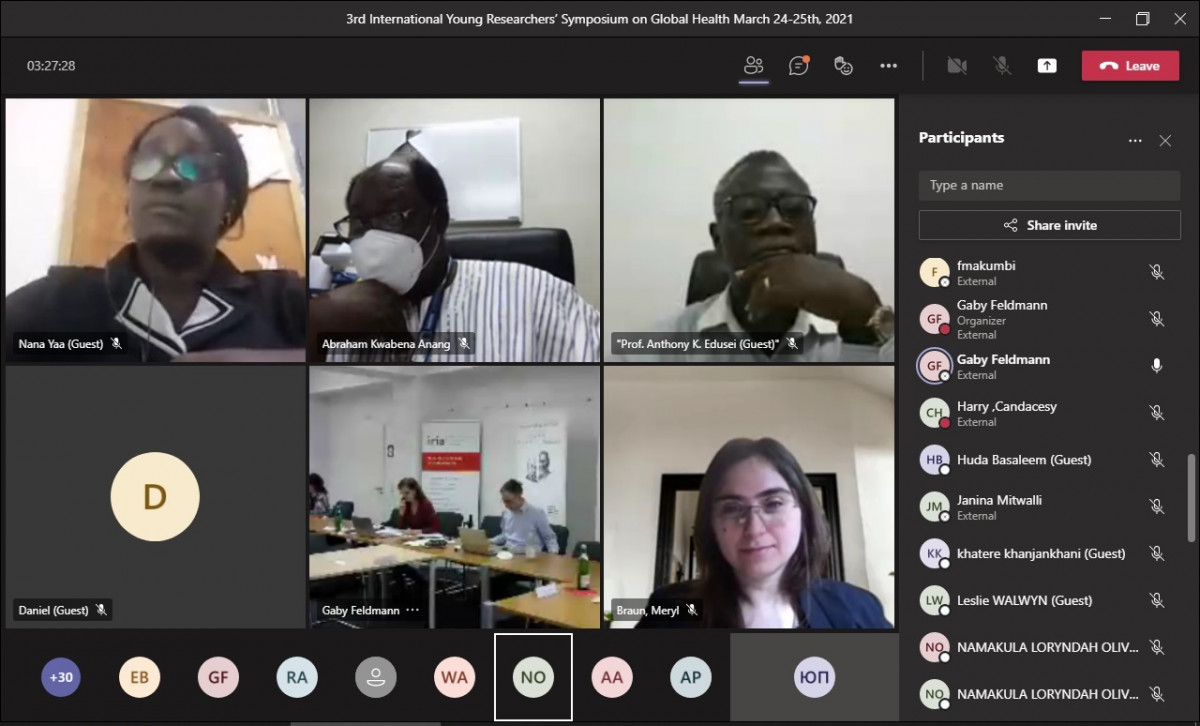Toggle the camera on
The height and width of the screenshot is (726, 1200).
click(957, 66)
